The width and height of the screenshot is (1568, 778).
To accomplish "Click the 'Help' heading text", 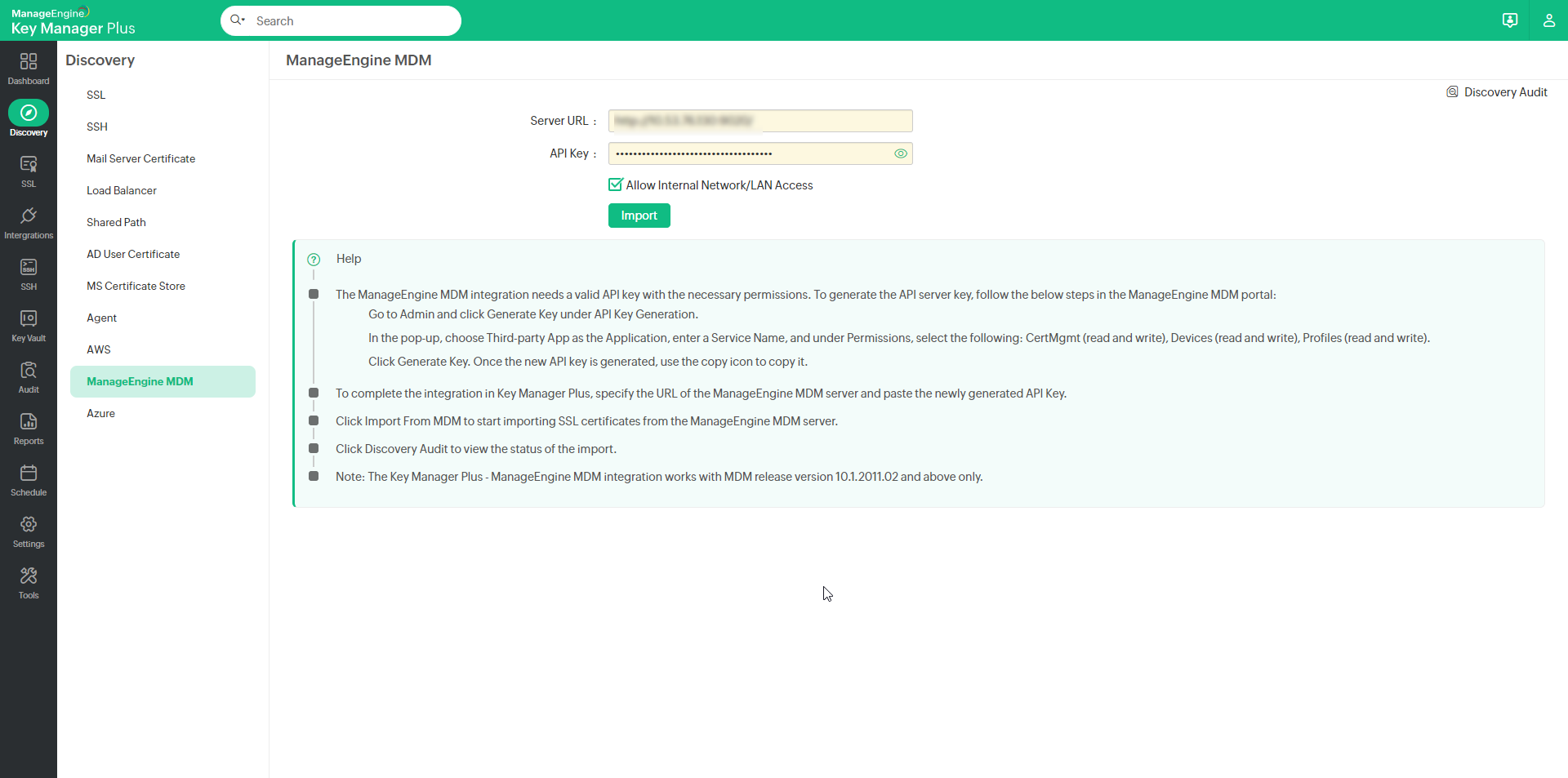I will tap(349, 259).
